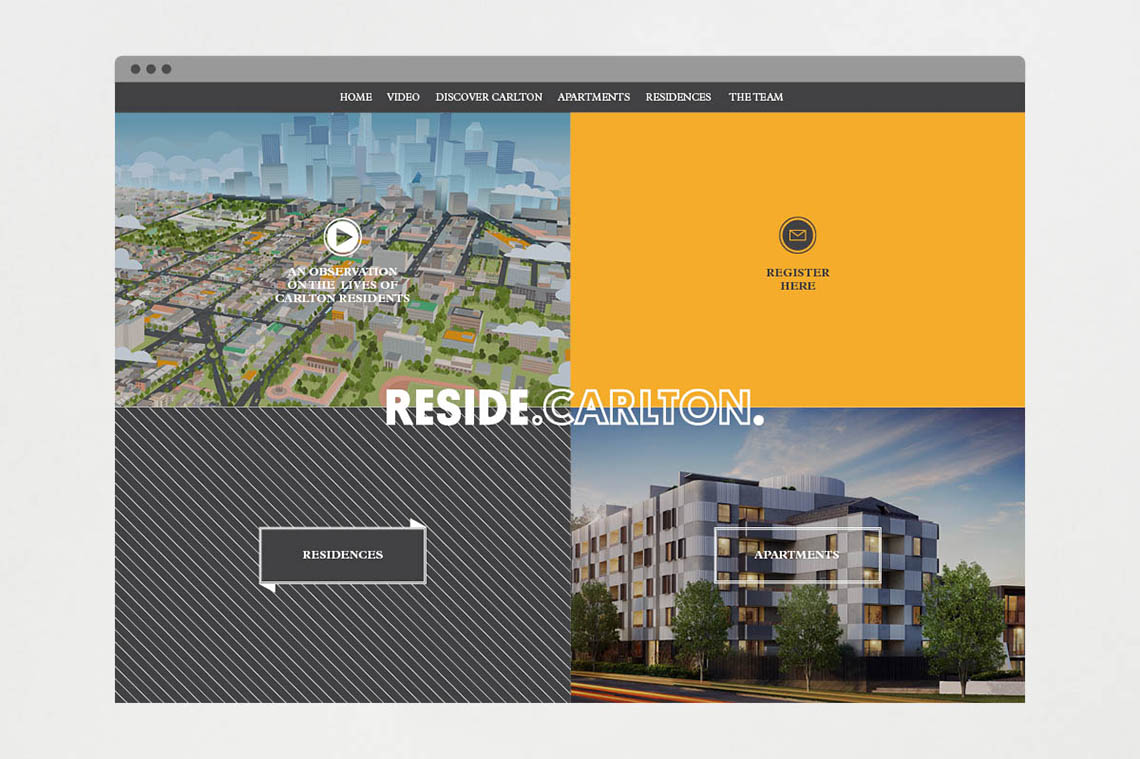Click the envelope register icon

click(x=797, y=236)
